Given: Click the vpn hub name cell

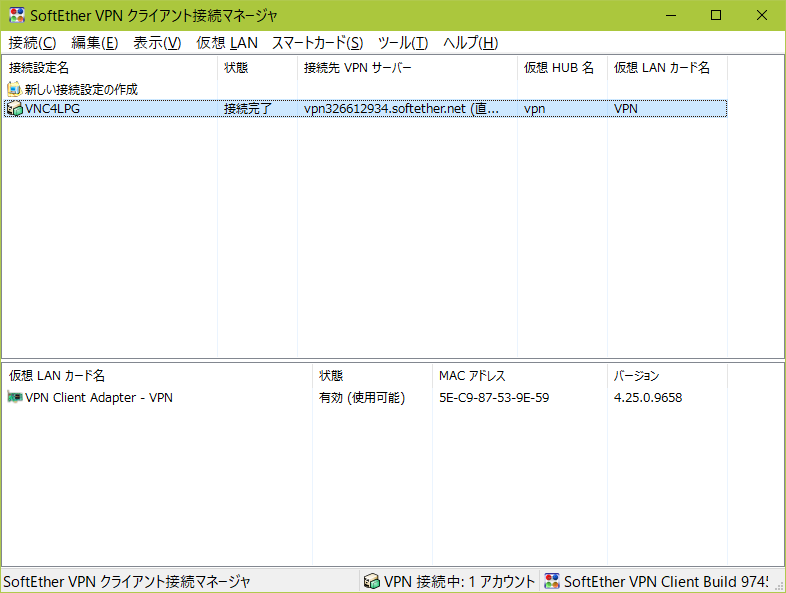Looking at the screenshot, I should coord(534,109).
